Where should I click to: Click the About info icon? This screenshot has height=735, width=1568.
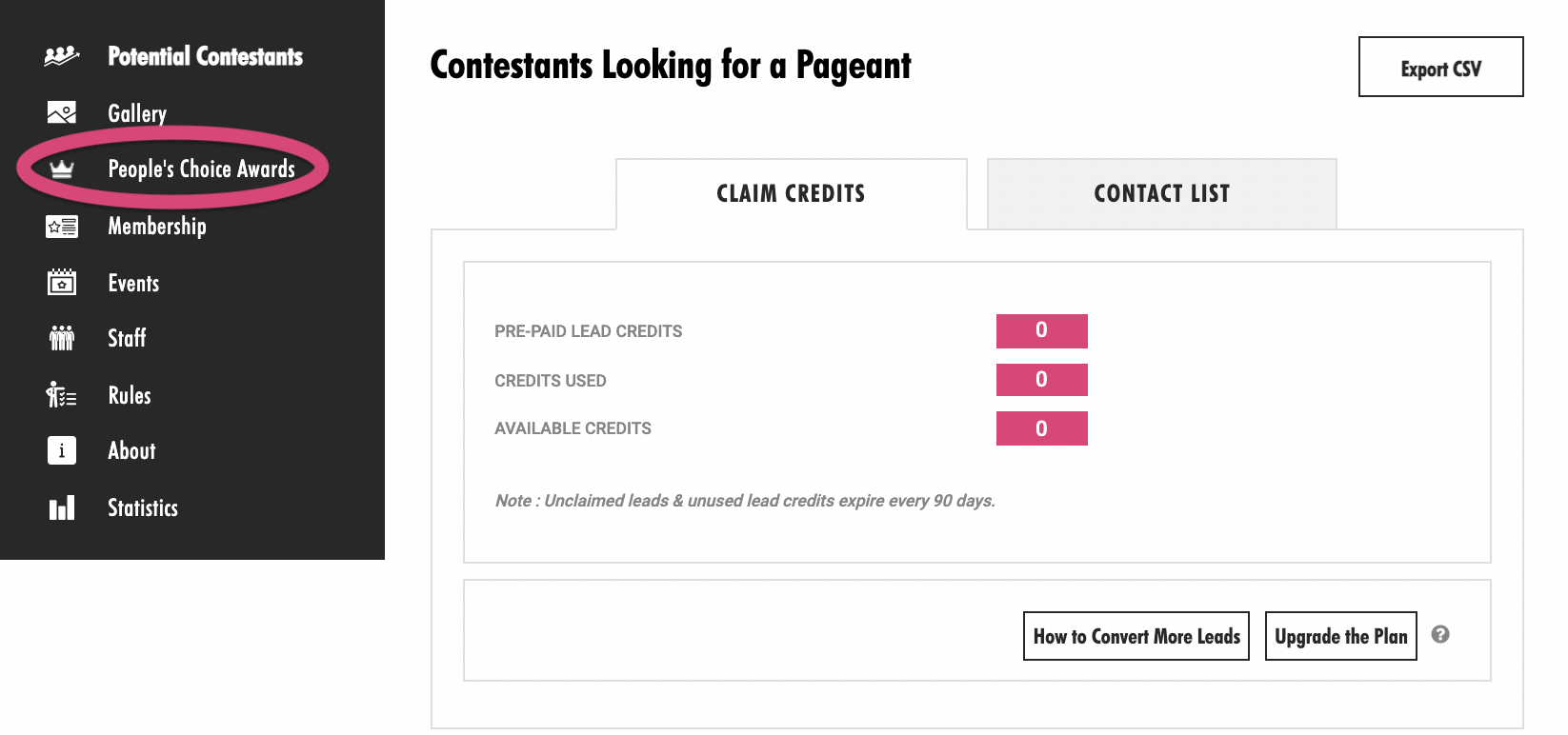tap(62, 450)
